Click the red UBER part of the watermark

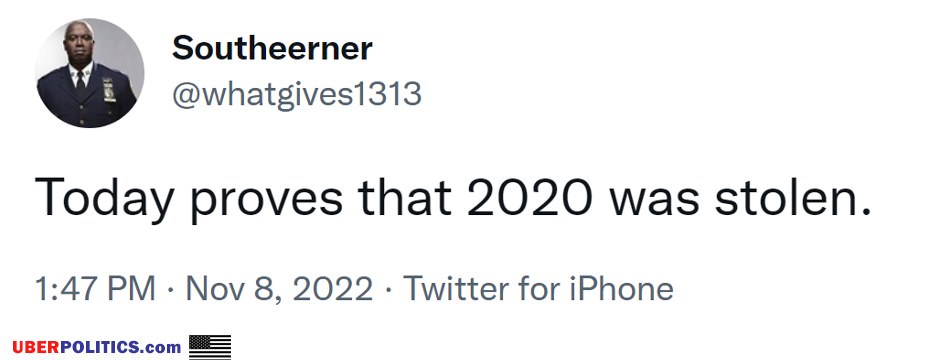pyautogui.click(x=37, y=347)
